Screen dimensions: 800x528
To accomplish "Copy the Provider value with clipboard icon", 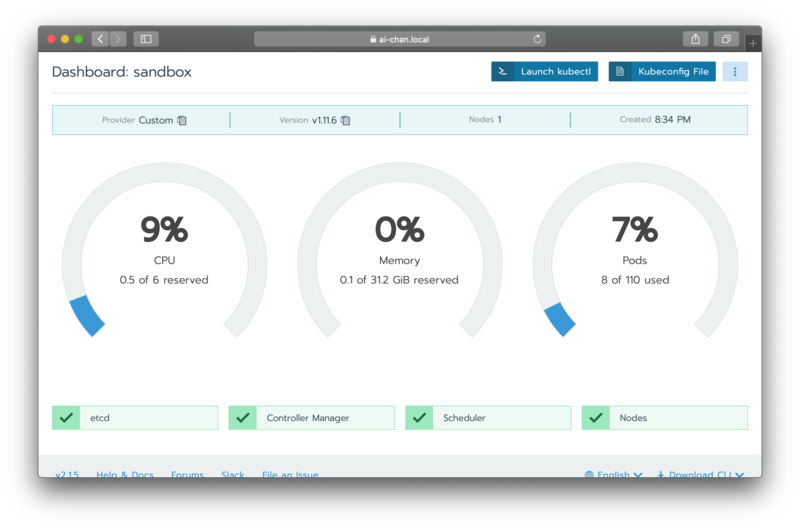I will (x=182, y=120).
